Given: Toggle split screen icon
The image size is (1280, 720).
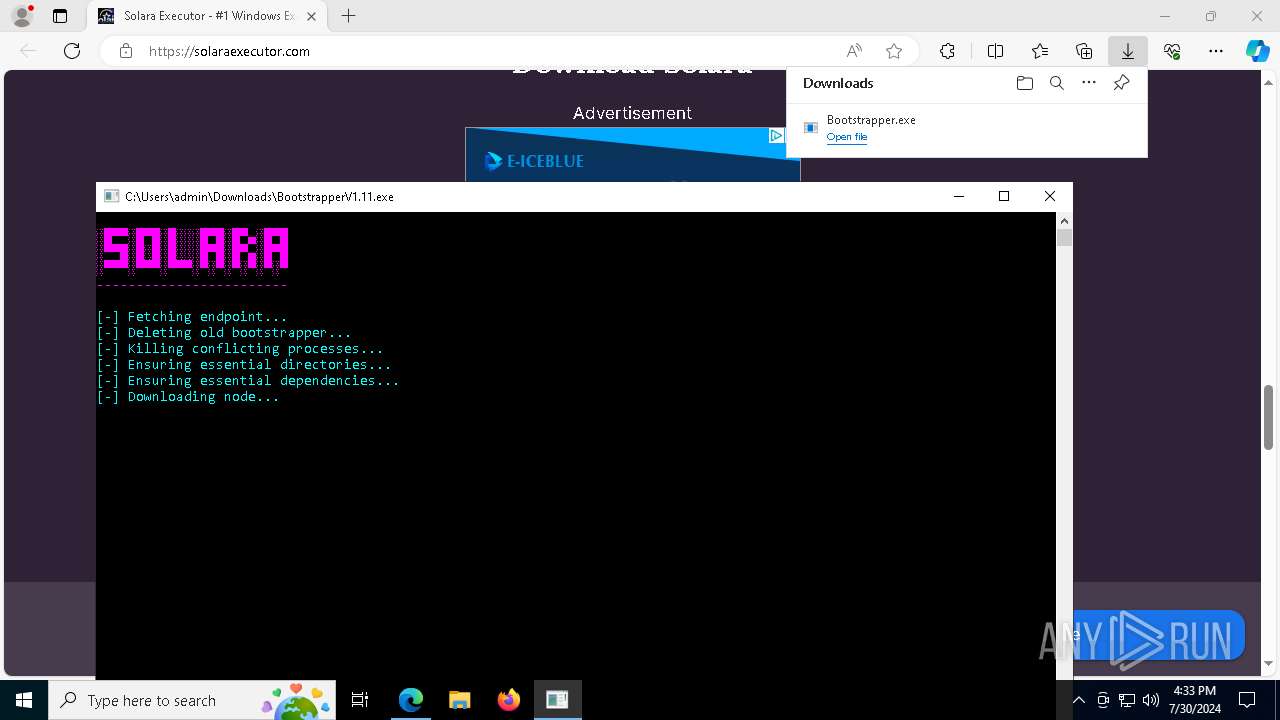Looking at the screenshot, I should 995,51.
